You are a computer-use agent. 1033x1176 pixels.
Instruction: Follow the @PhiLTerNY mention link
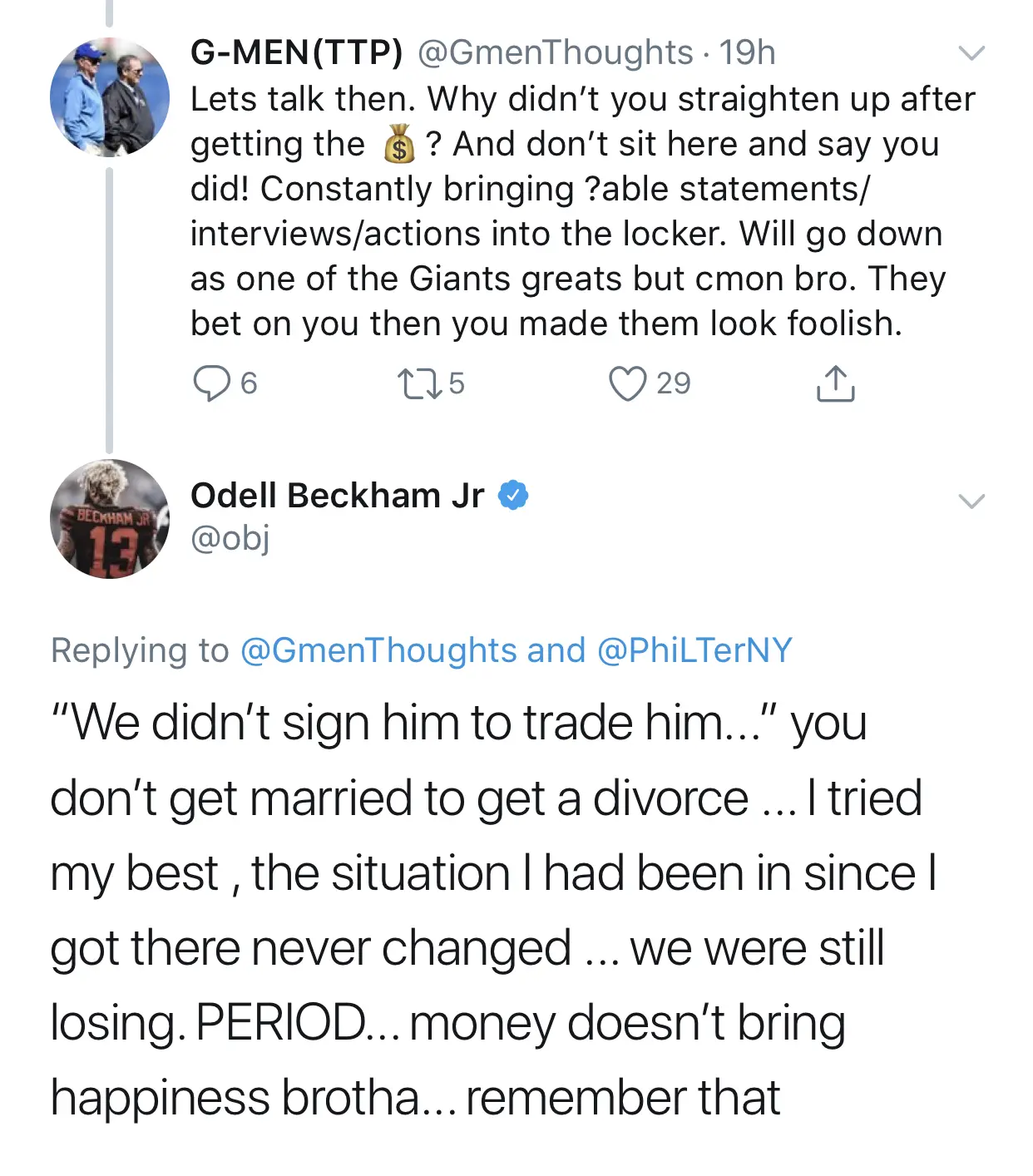click(x=694, y=650)
